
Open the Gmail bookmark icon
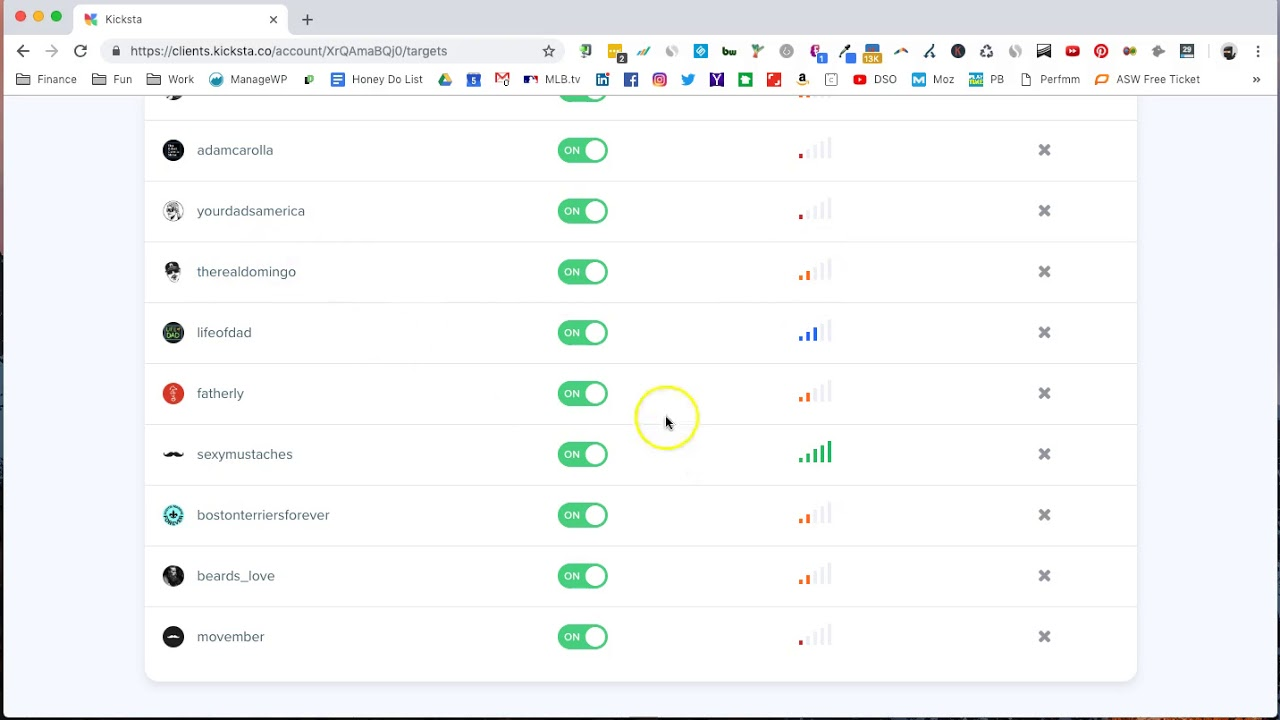click(502, 79)
